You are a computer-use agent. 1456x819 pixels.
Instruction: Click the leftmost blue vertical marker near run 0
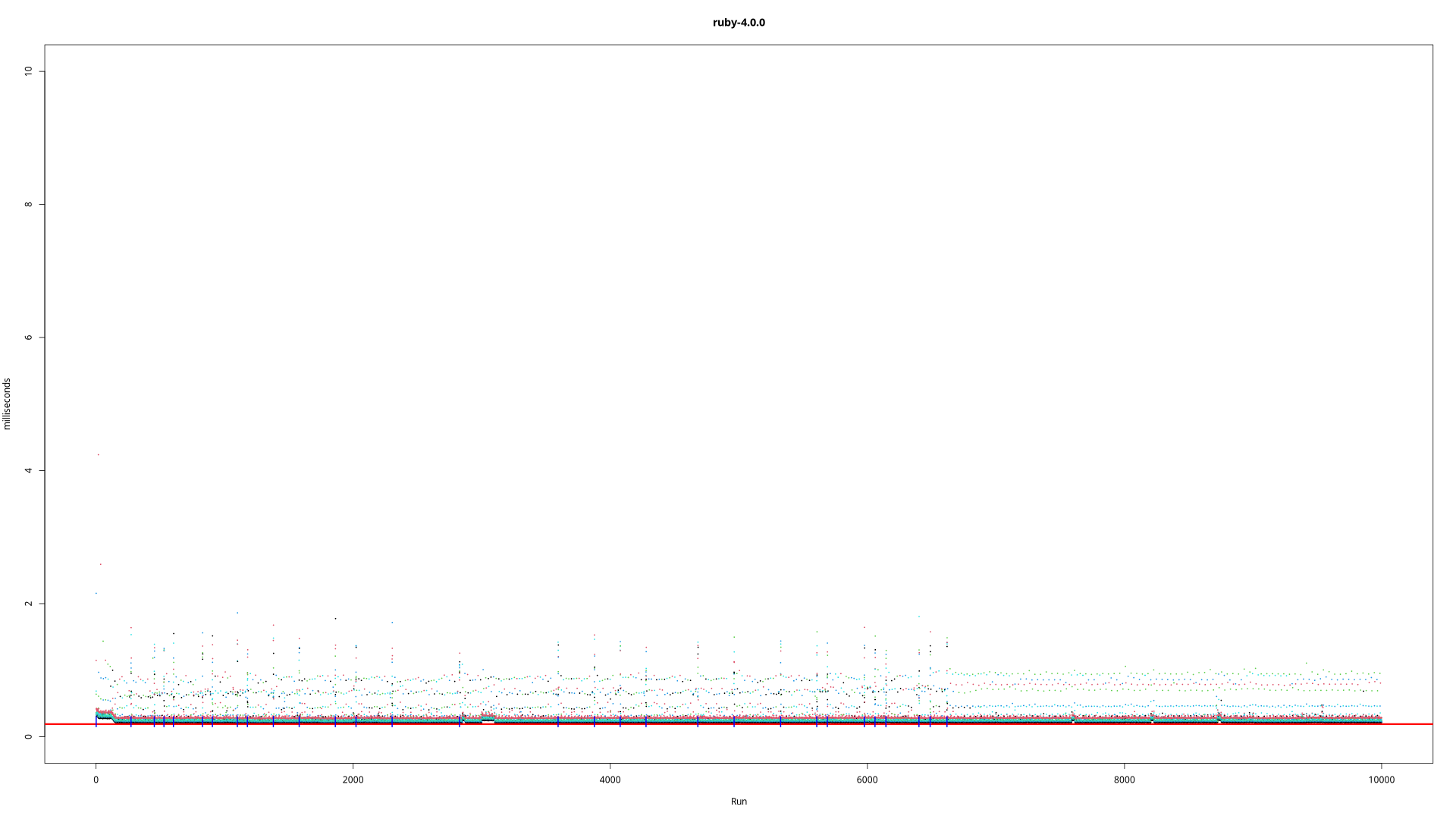(x=96, y=721)
